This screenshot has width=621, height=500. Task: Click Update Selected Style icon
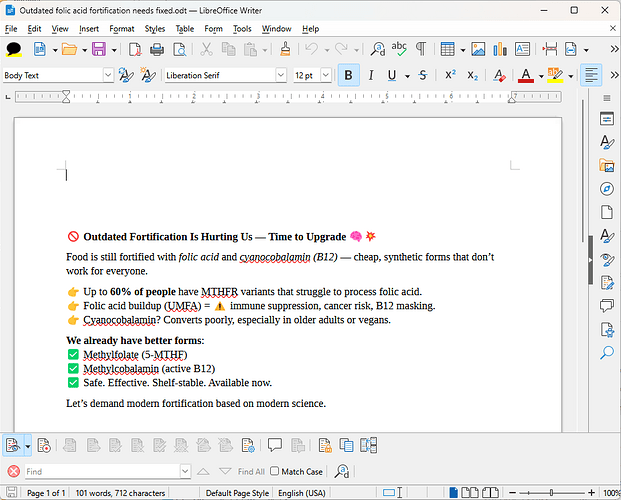click(126, 75)
